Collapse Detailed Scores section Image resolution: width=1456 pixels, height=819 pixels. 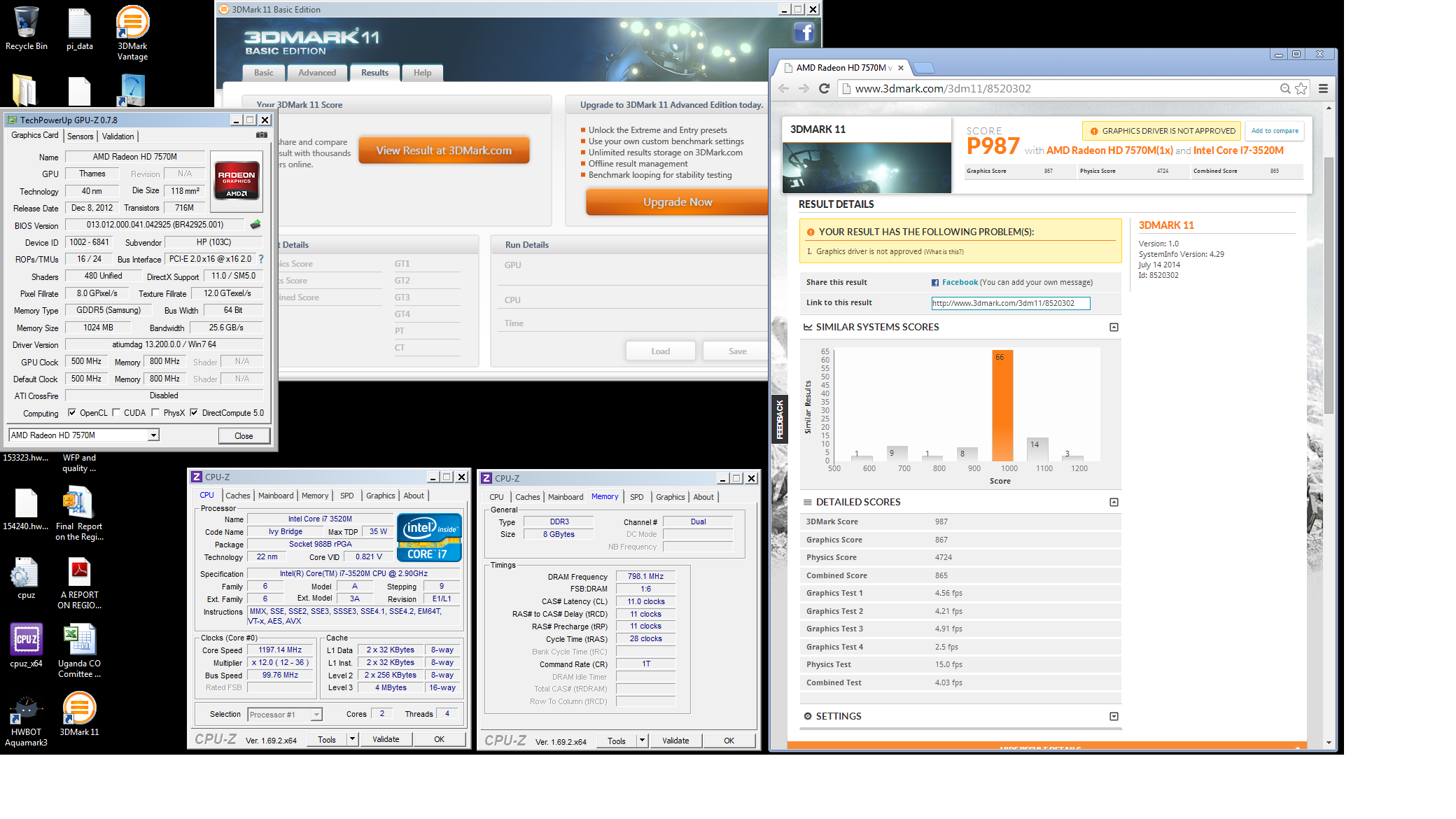pos(1114,503)
